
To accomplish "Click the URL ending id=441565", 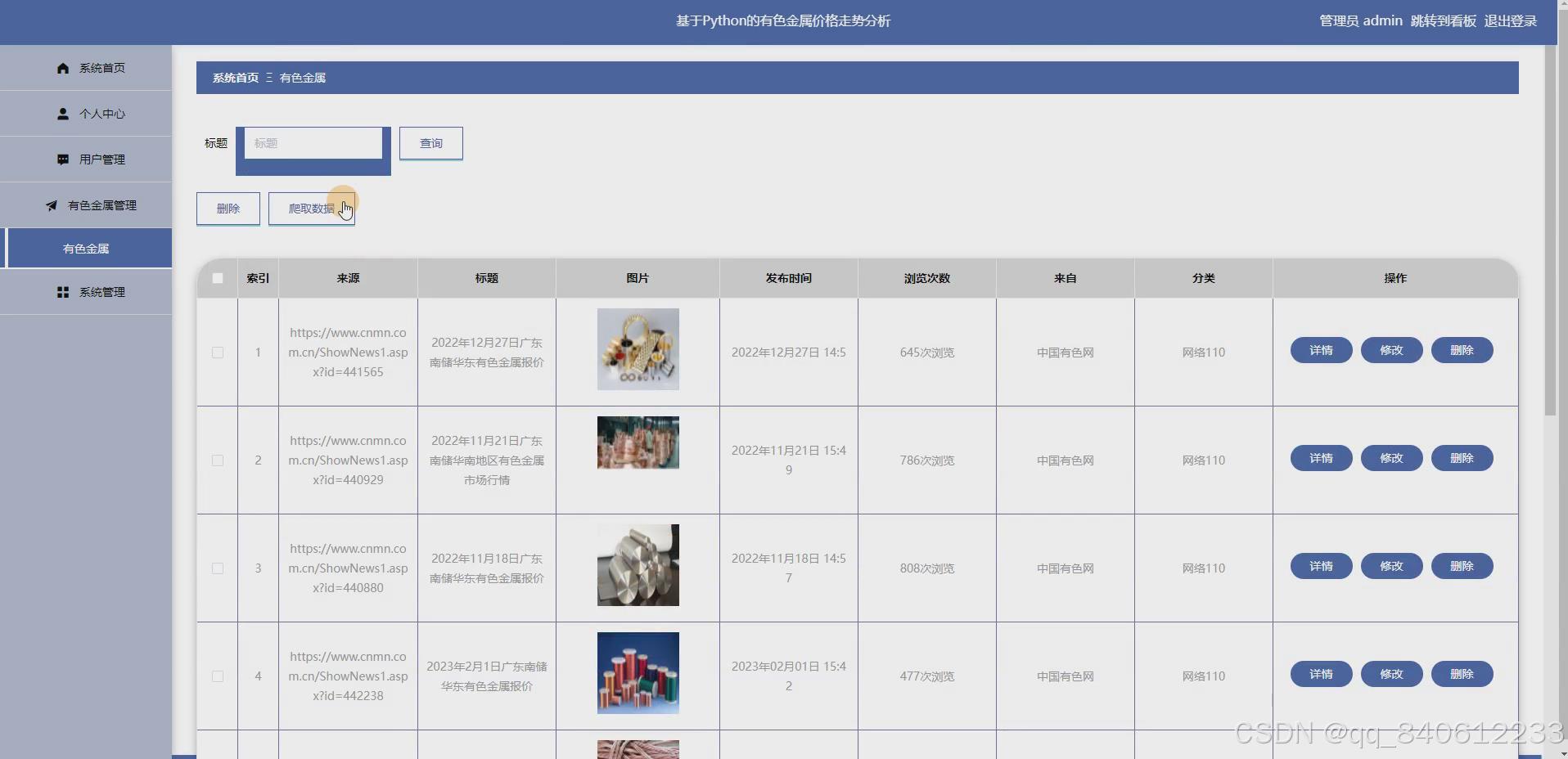I will point(348,353).
